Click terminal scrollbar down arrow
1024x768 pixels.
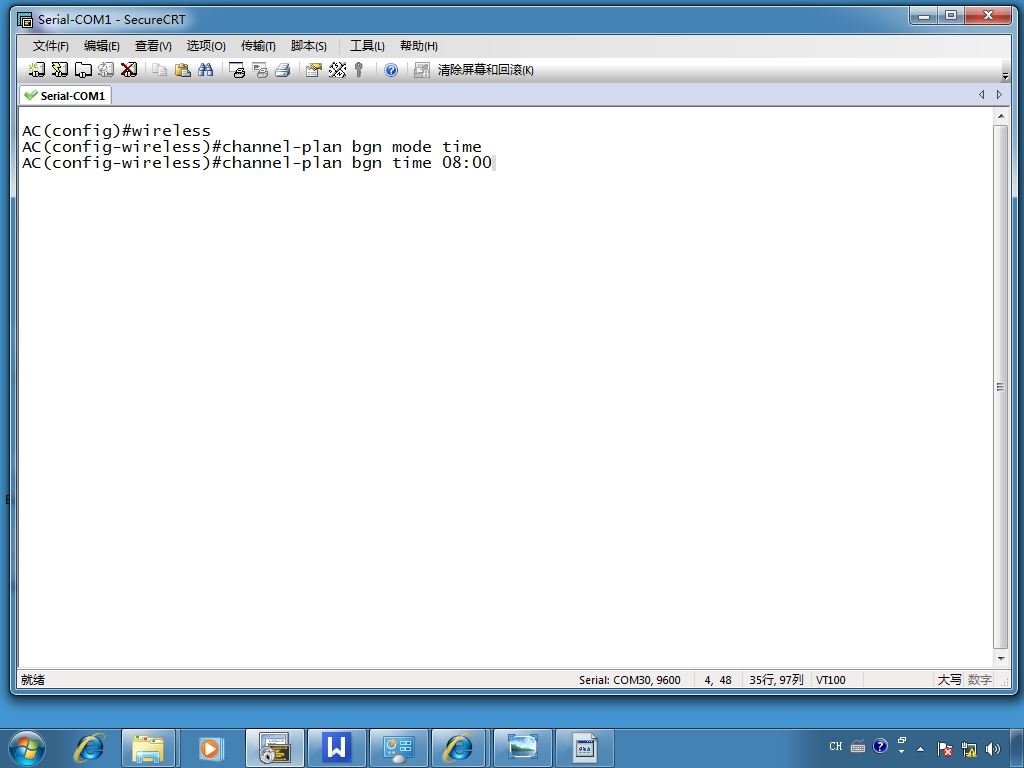tap(1000, 658)
